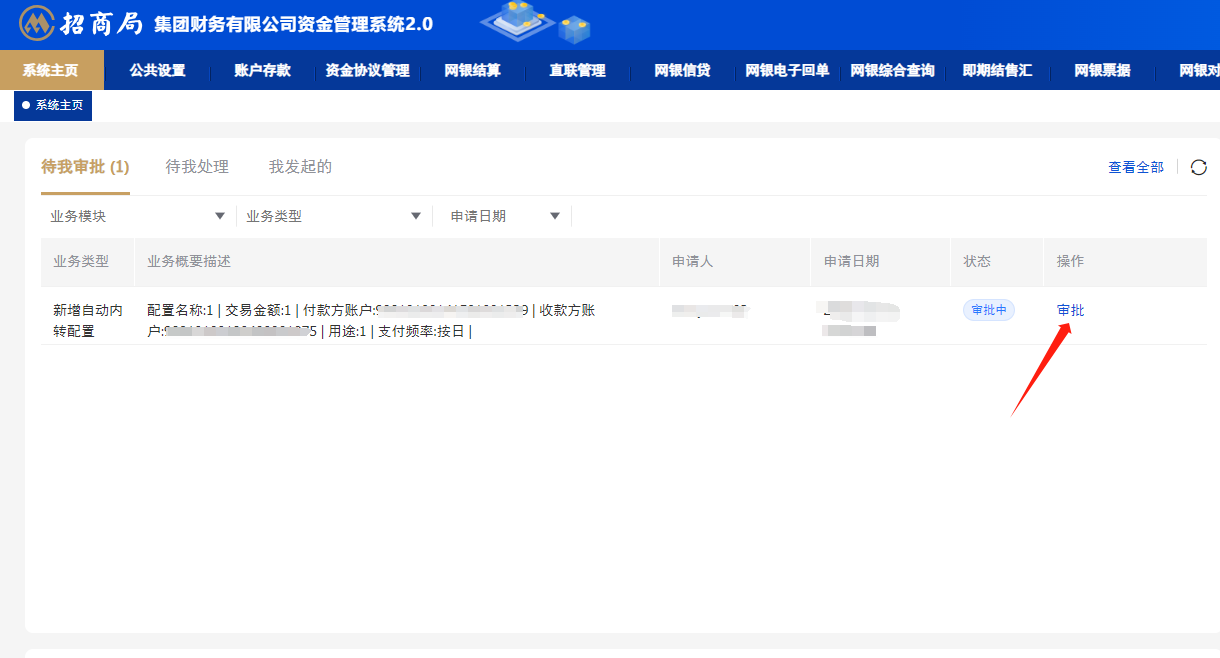This screenshot has width=1220, height=658.
Task: Click the 审批中 status badge
Action: coord(988,310)
